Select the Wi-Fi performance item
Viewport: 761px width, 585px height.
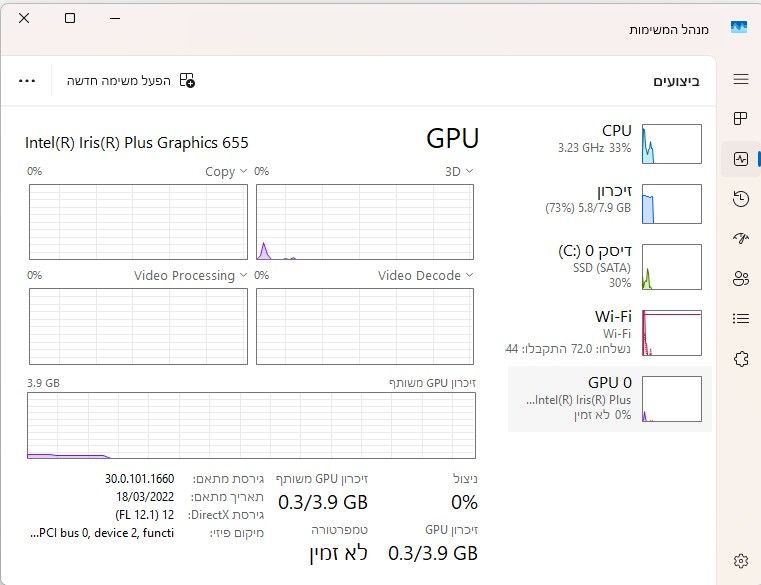point(610,333)
